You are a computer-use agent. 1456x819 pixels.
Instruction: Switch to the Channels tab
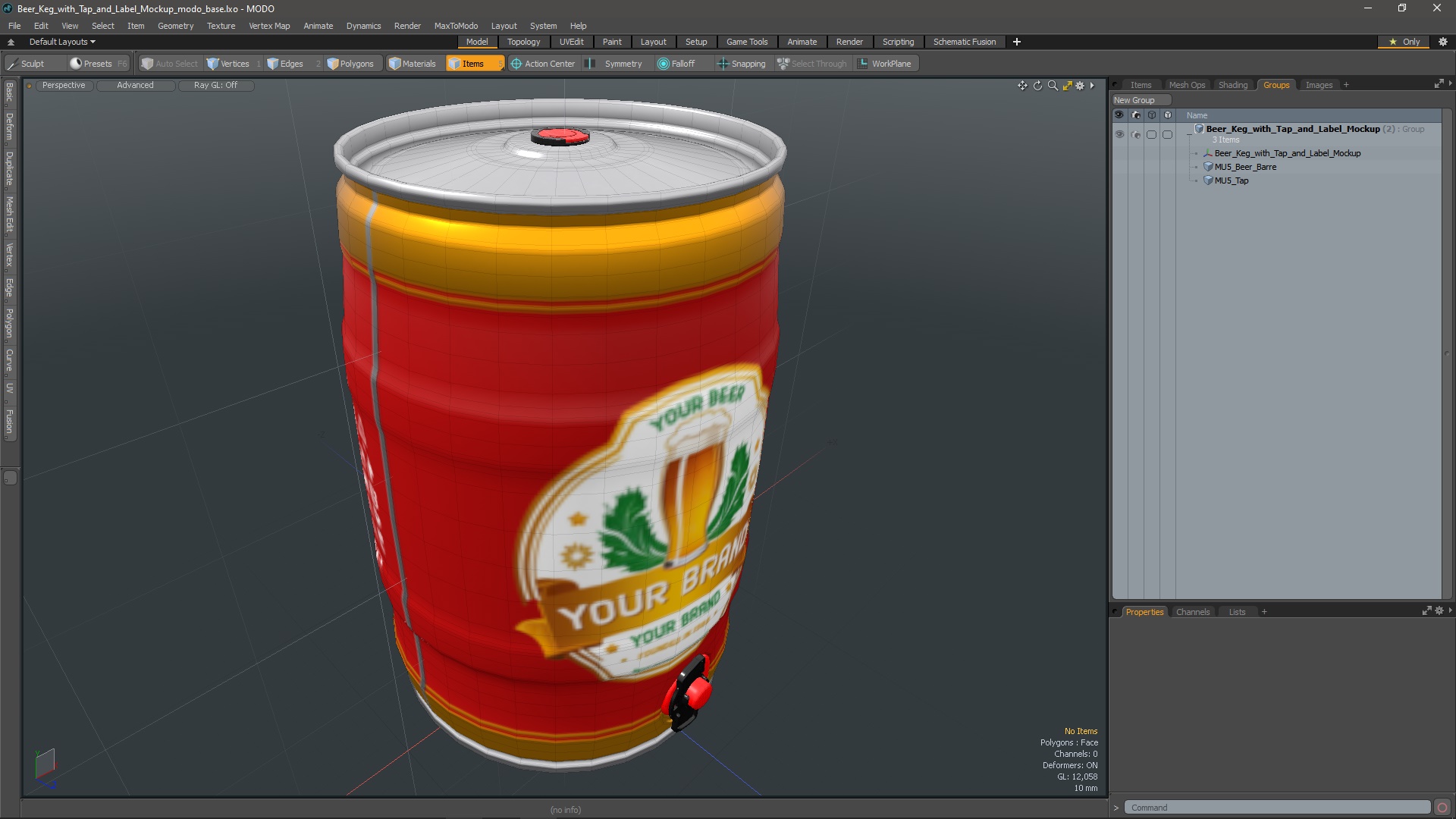coord(1193,612)
